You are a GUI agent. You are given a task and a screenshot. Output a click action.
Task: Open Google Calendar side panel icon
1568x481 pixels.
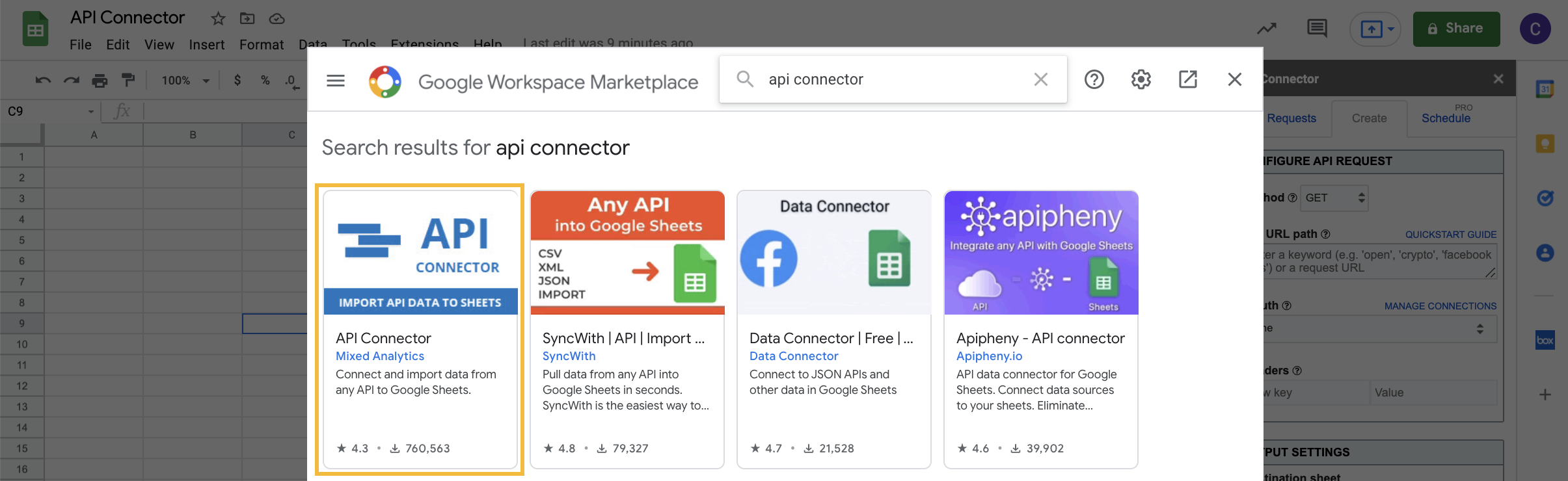coord(1545,88)
